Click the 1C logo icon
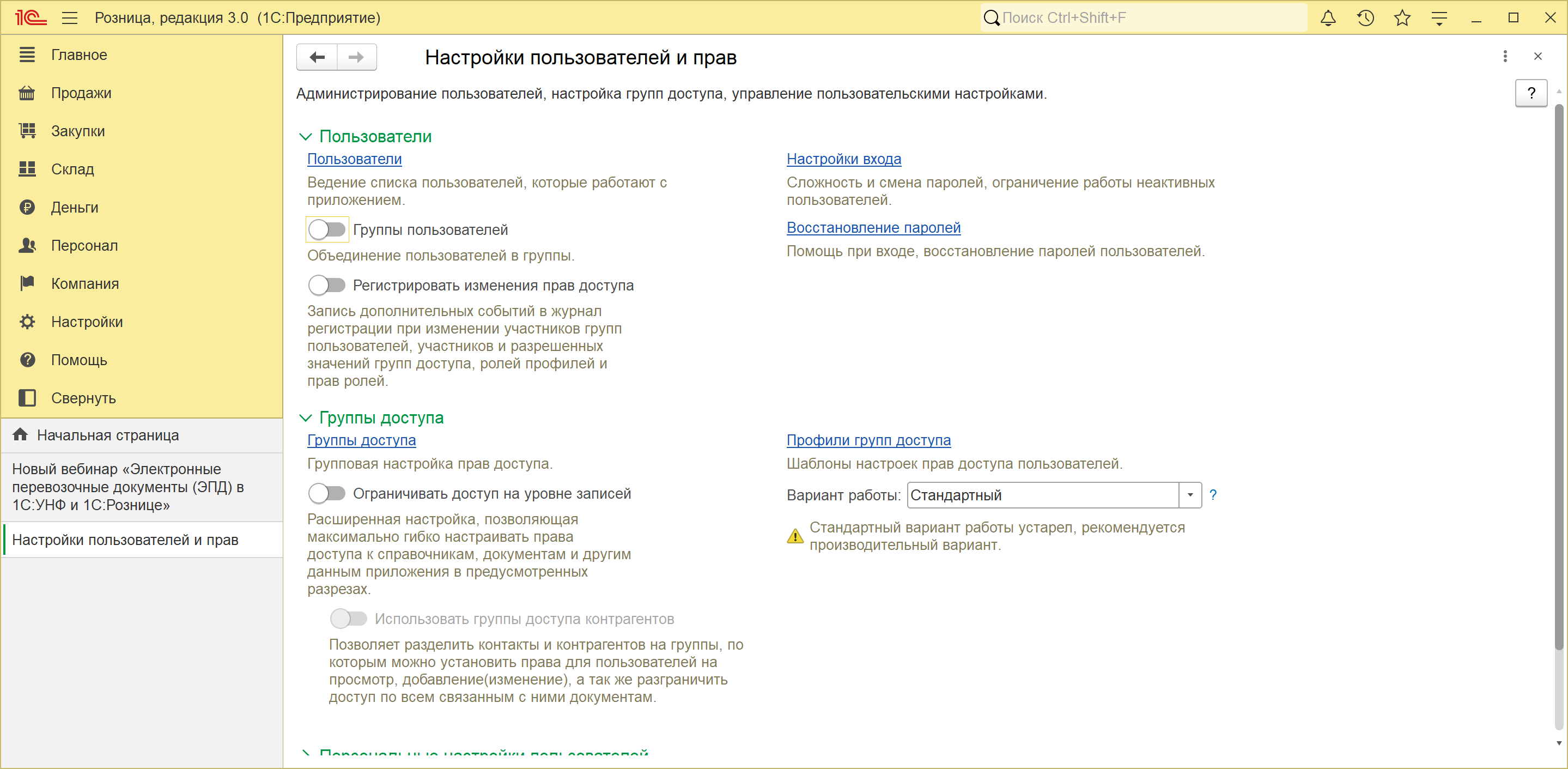The image size is (1568, 769). 31,19
